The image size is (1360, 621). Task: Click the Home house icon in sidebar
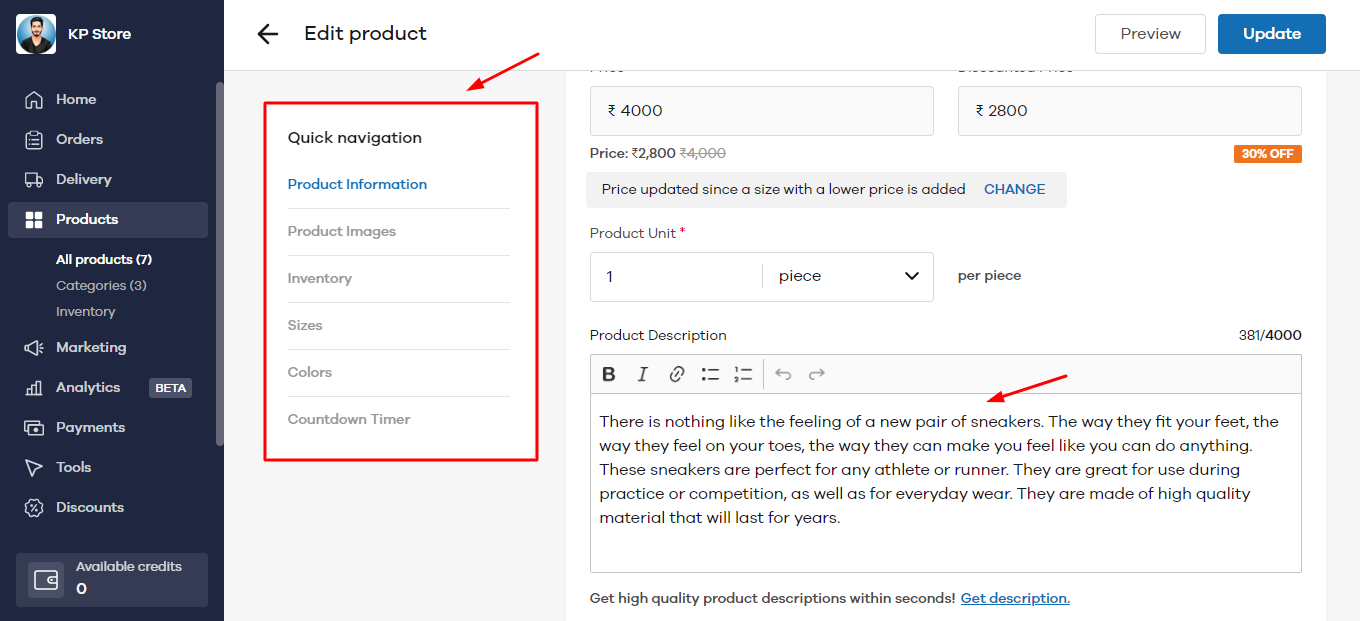point(34,100)
